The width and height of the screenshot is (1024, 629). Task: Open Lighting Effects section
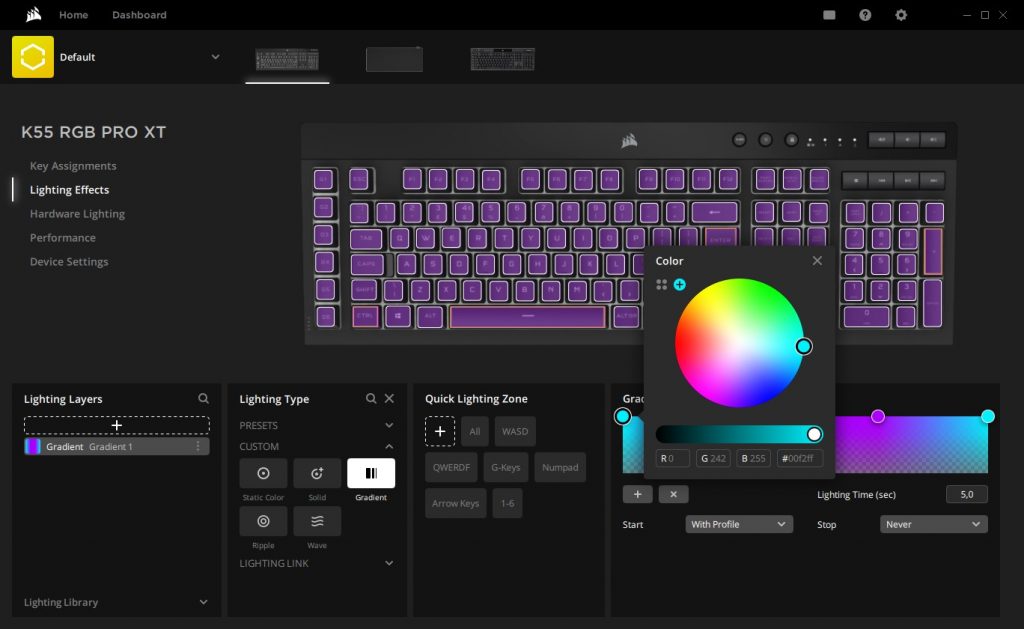[69, 190]
